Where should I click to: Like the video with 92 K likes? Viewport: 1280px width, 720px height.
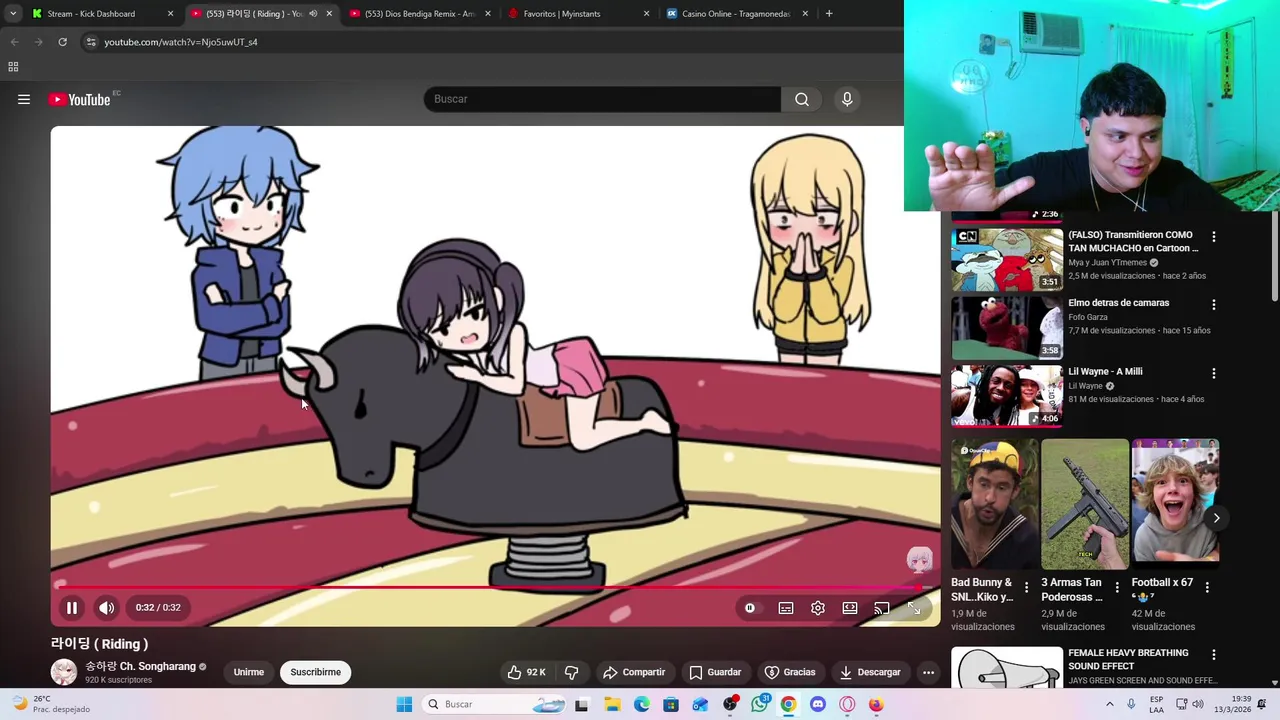tap(526, 672)
